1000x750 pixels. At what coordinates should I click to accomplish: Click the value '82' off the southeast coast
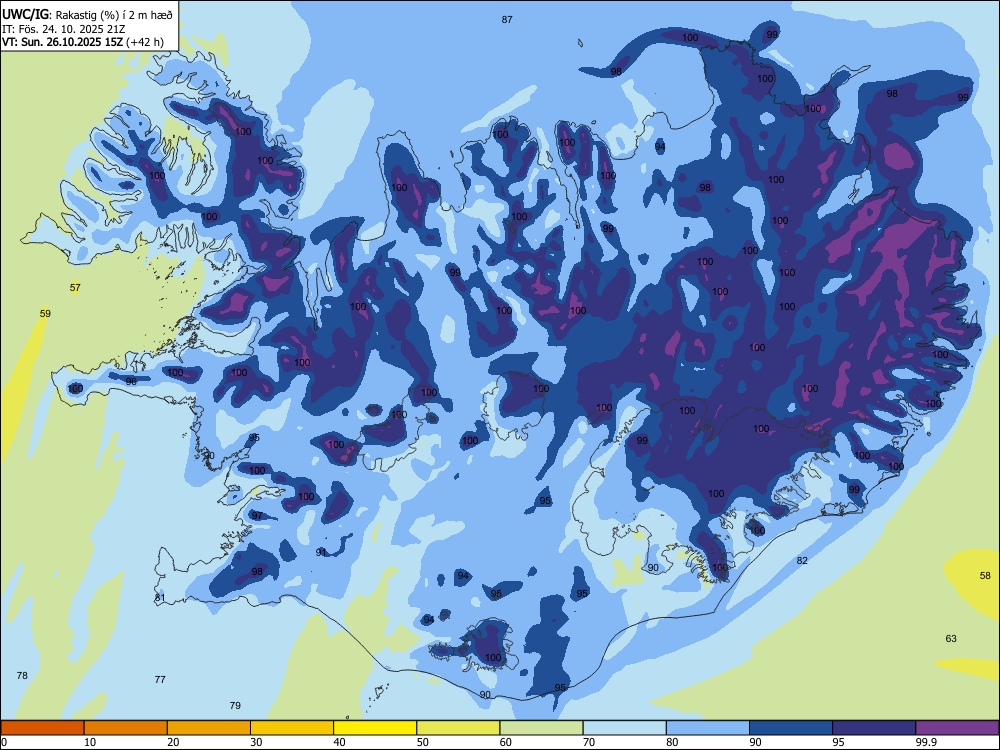pos(802,561)
